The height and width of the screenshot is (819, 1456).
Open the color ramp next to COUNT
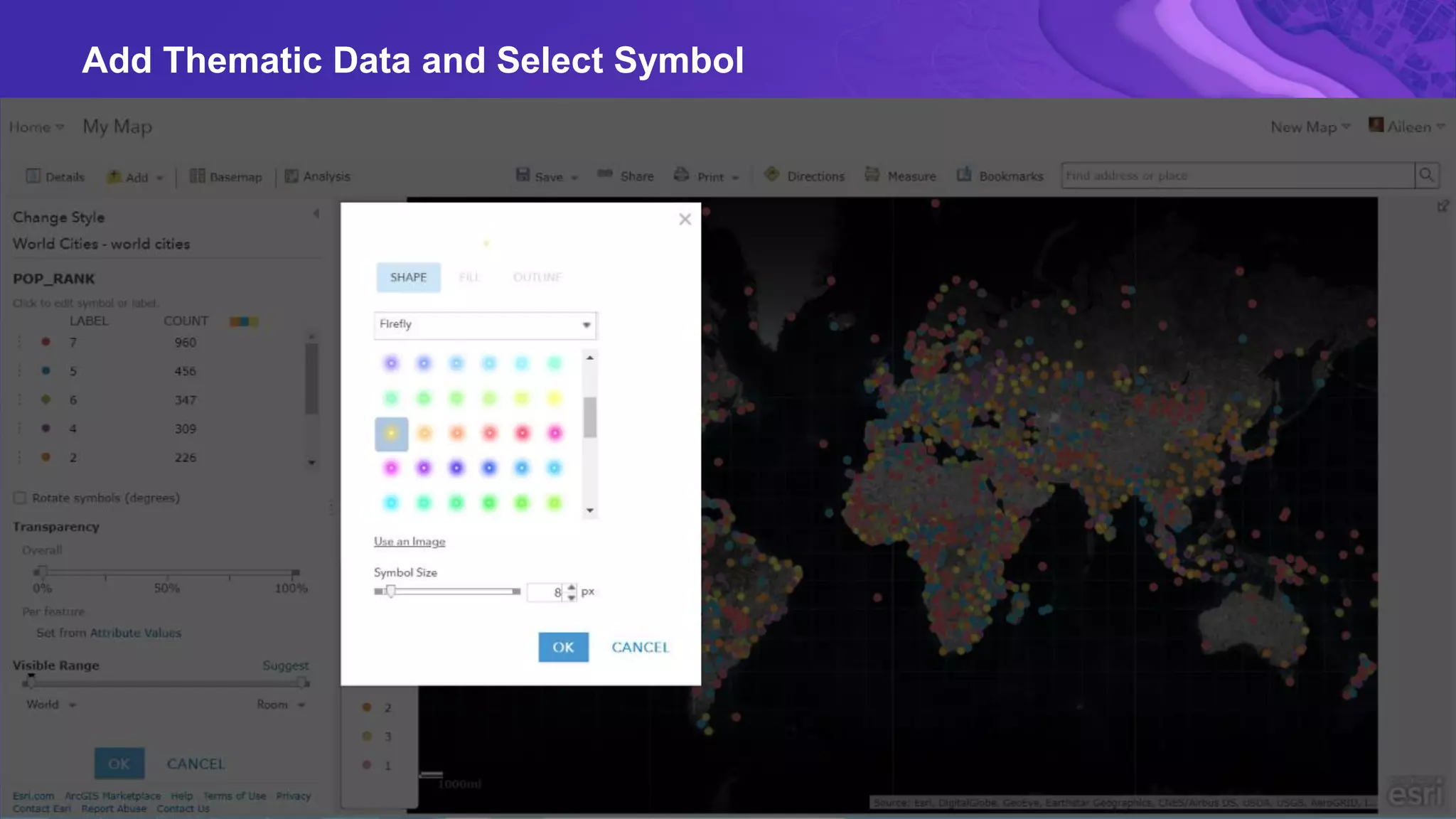click(243, 321)
